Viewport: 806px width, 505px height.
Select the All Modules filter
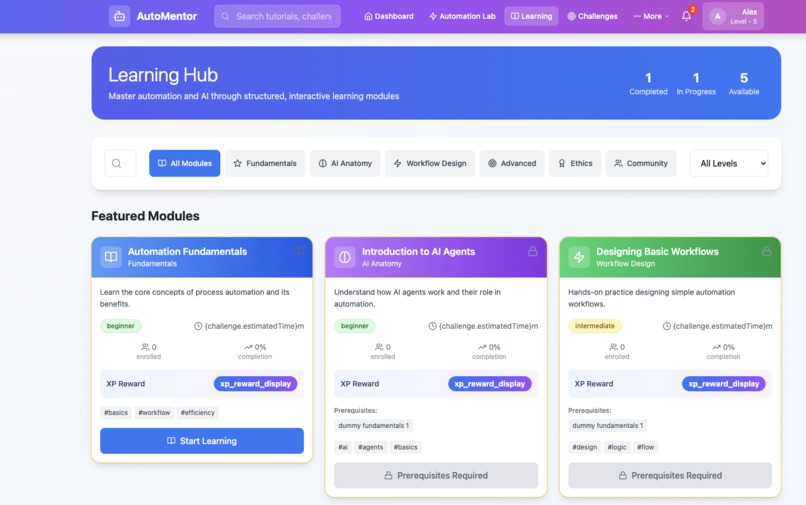(x=185, y=164)
